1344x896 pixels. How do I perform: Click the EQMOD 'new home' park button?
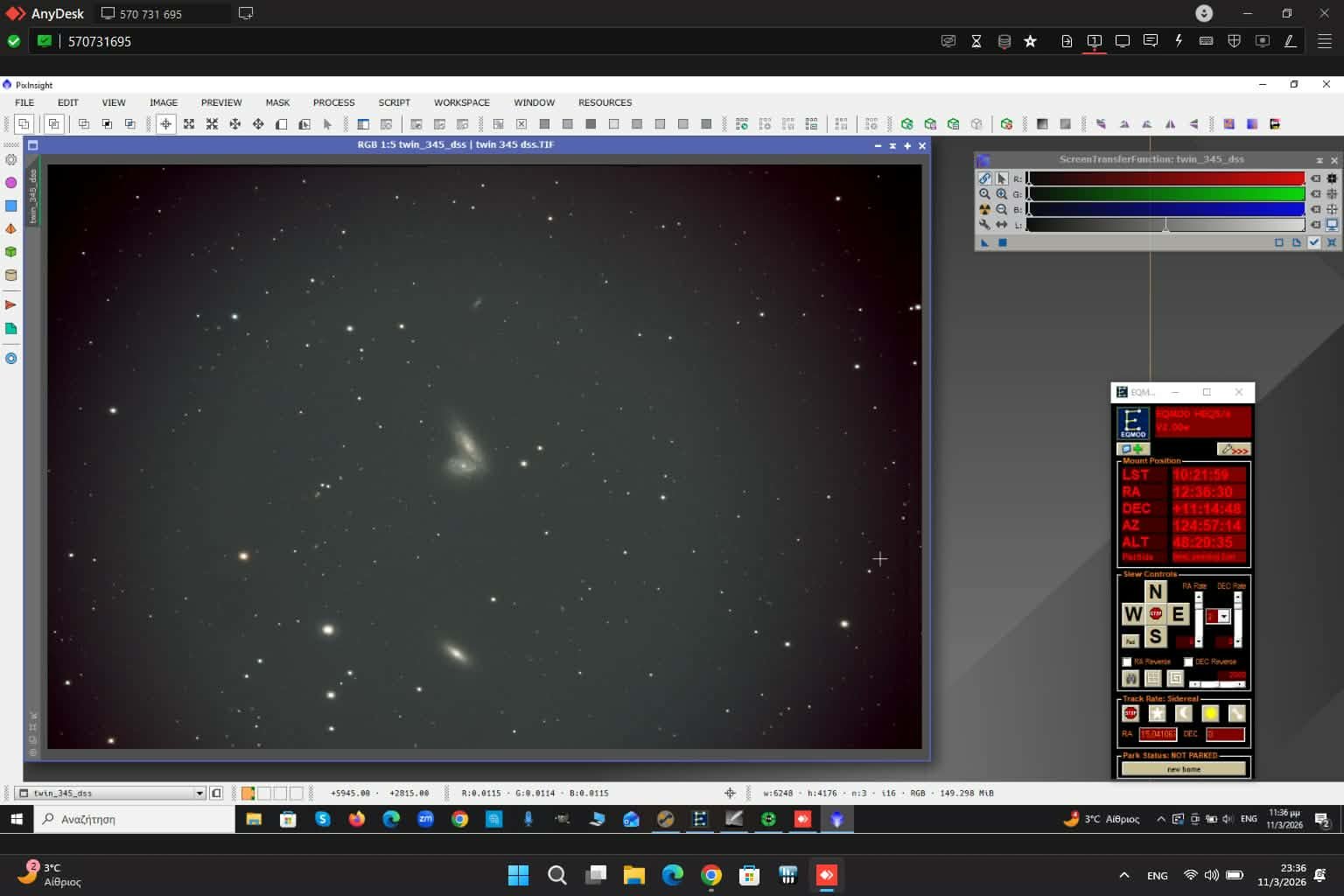click(1183, 769)
